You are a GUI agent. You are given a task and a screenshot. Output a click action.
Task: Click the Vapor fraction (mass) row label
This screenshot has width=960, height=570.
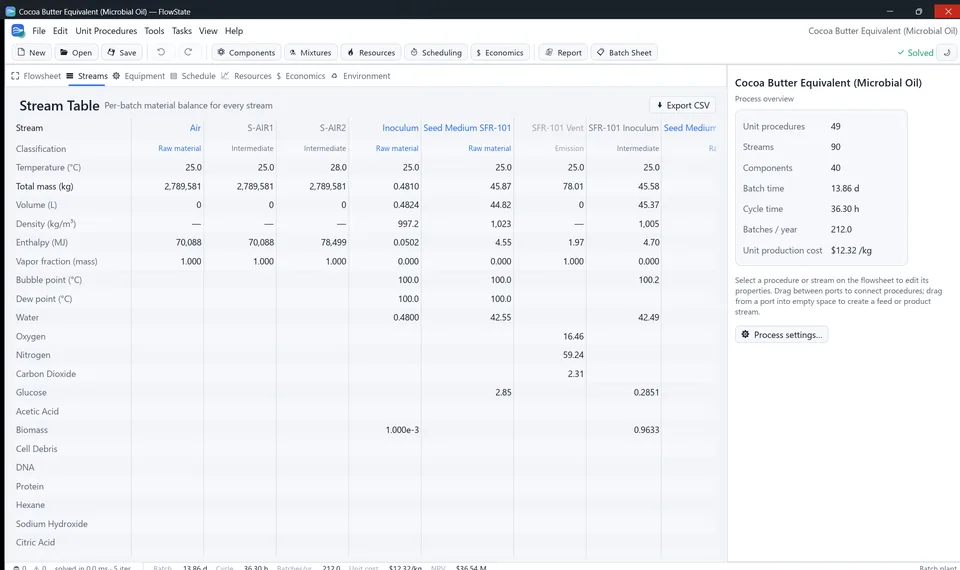click(56, 261)
